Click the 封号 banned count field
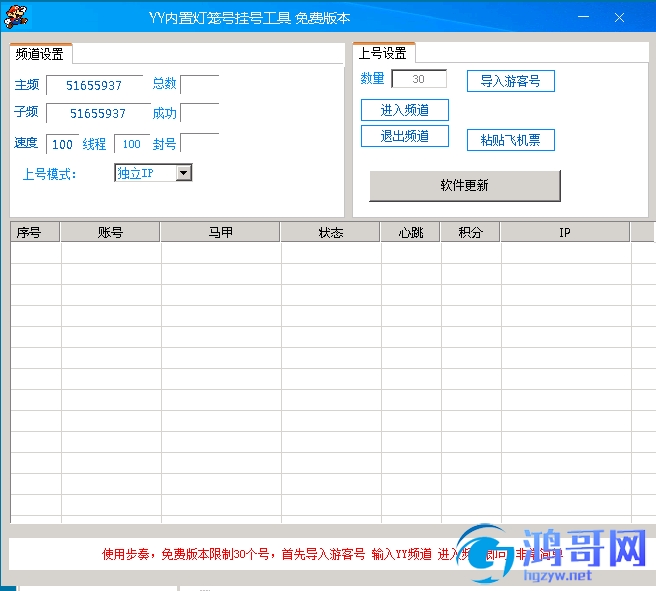The width and height of the screenshot is (656, 591). click(200, 143)
